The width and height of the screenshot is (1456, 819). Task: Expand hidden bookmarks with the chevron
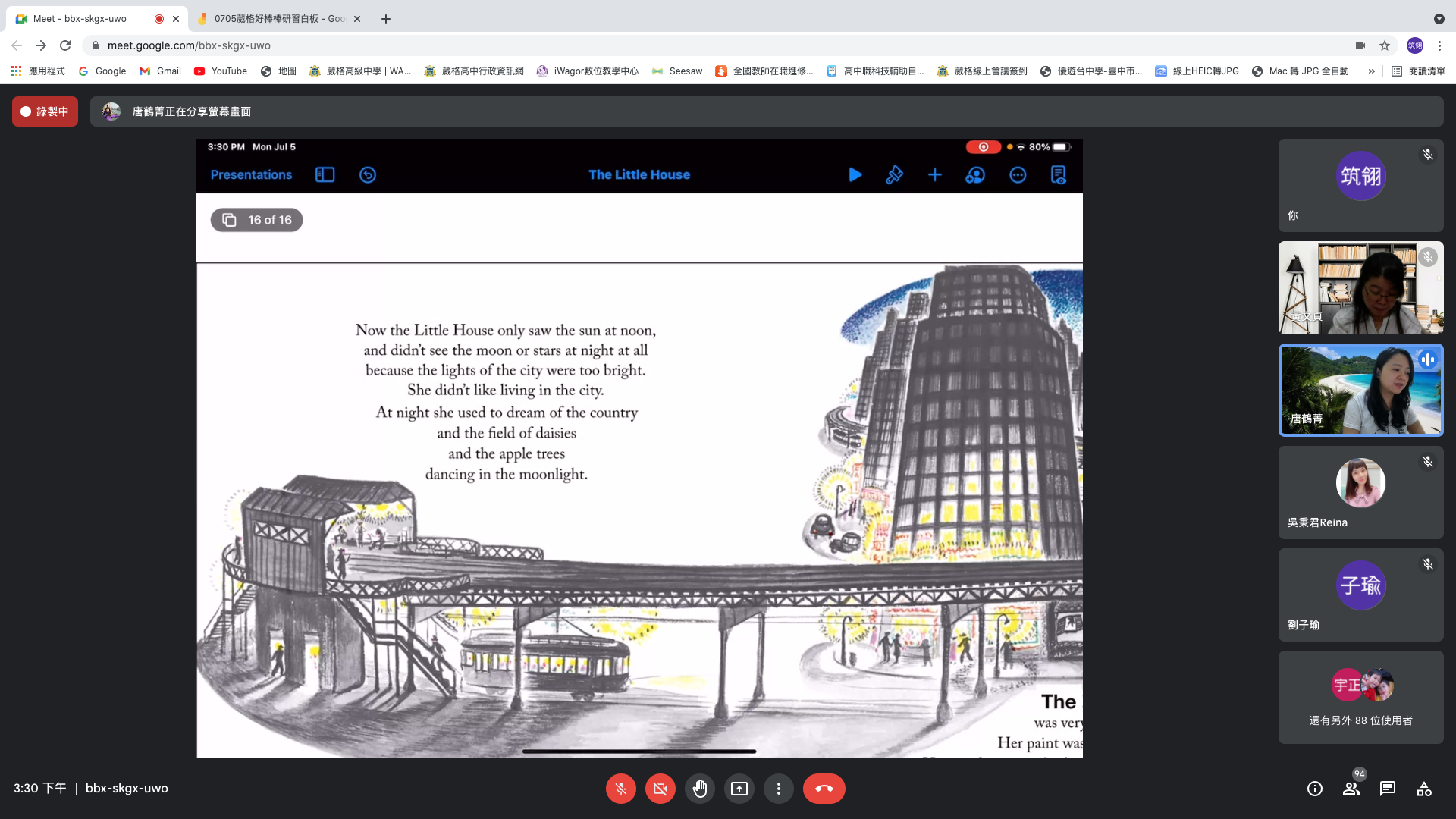click(1371, 71)
